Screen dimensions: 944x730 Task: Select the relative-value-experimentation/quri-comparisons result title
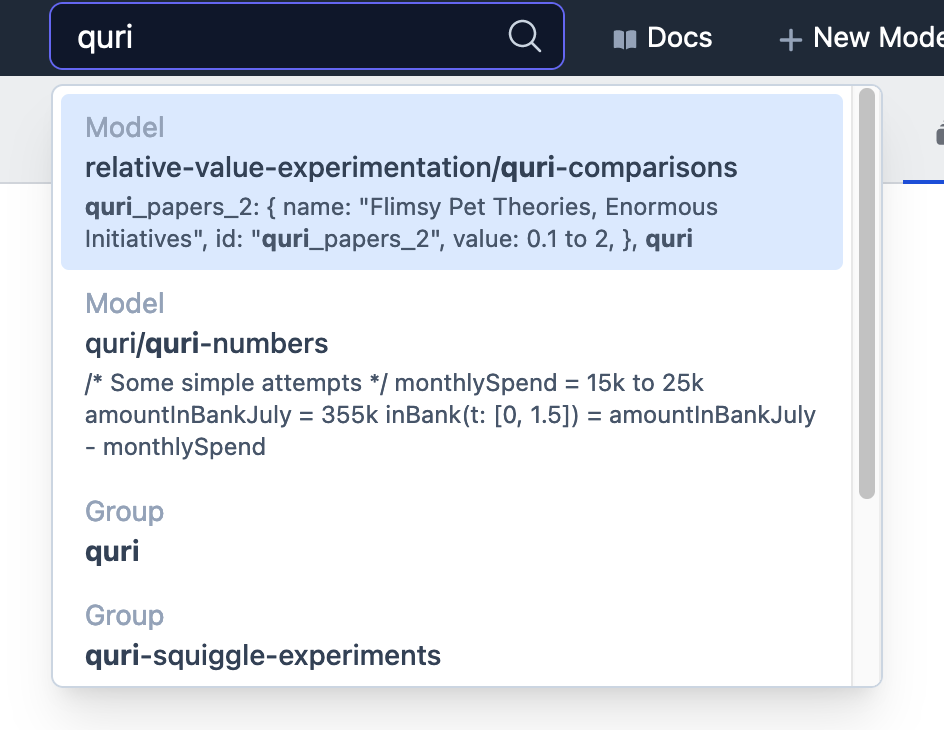[411, 167]
